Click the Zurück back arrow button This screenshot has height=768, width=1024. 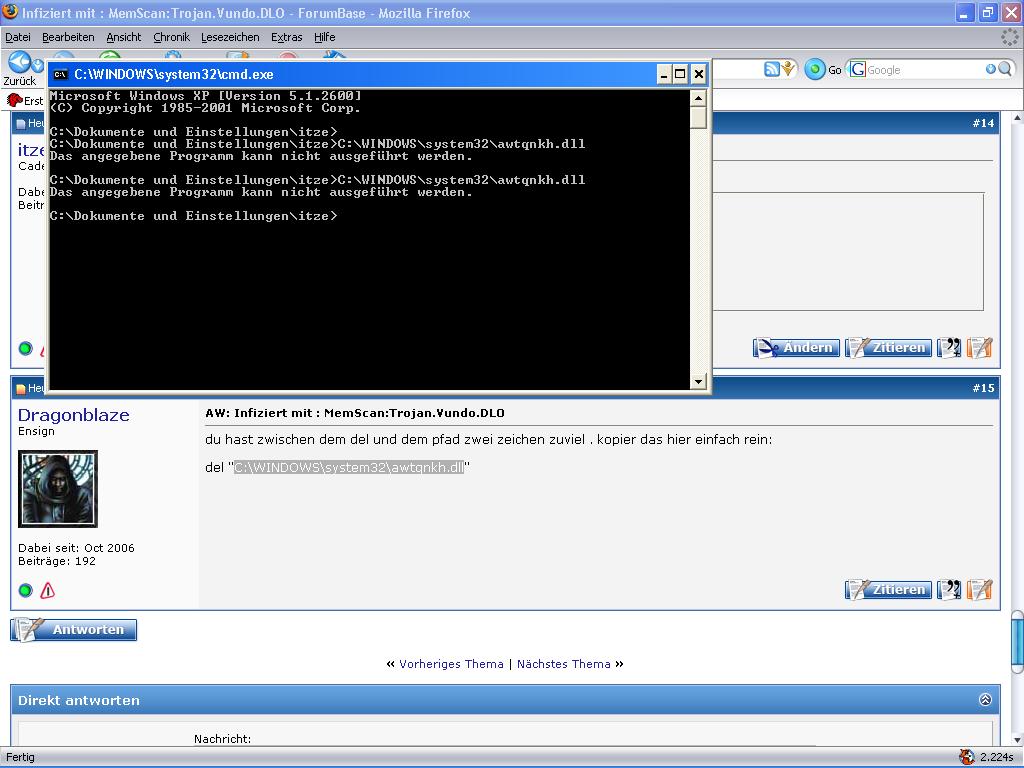point(20,63)
